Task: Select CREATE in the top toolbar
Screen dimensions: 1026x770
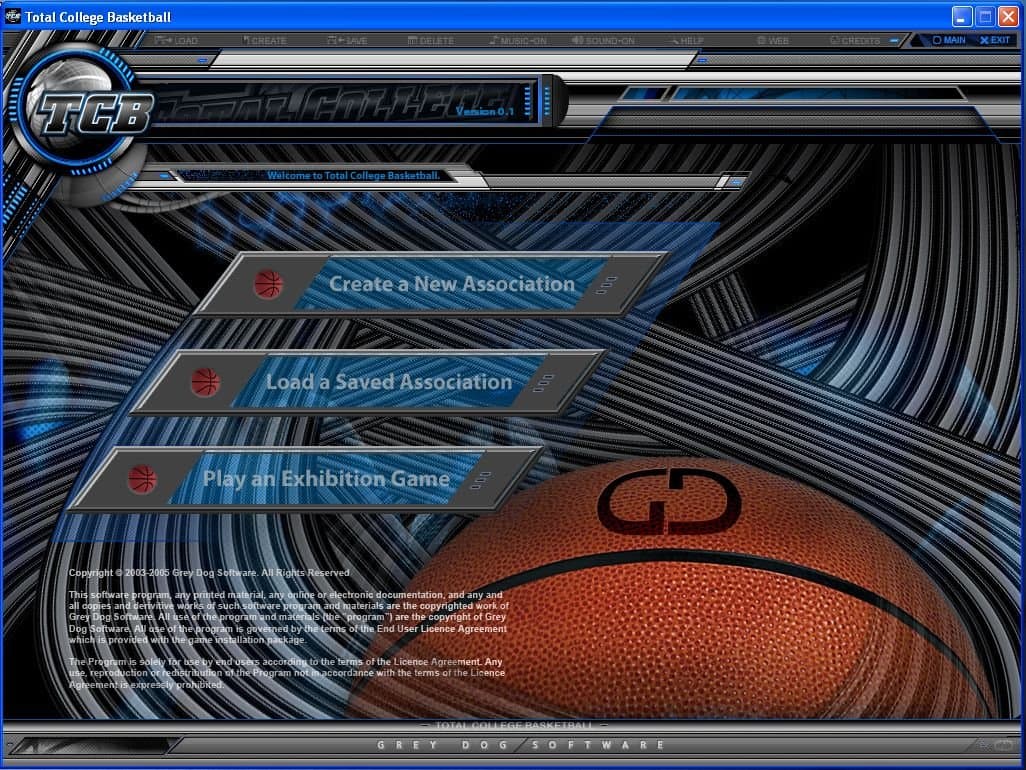Action: (x=265, y=41)
